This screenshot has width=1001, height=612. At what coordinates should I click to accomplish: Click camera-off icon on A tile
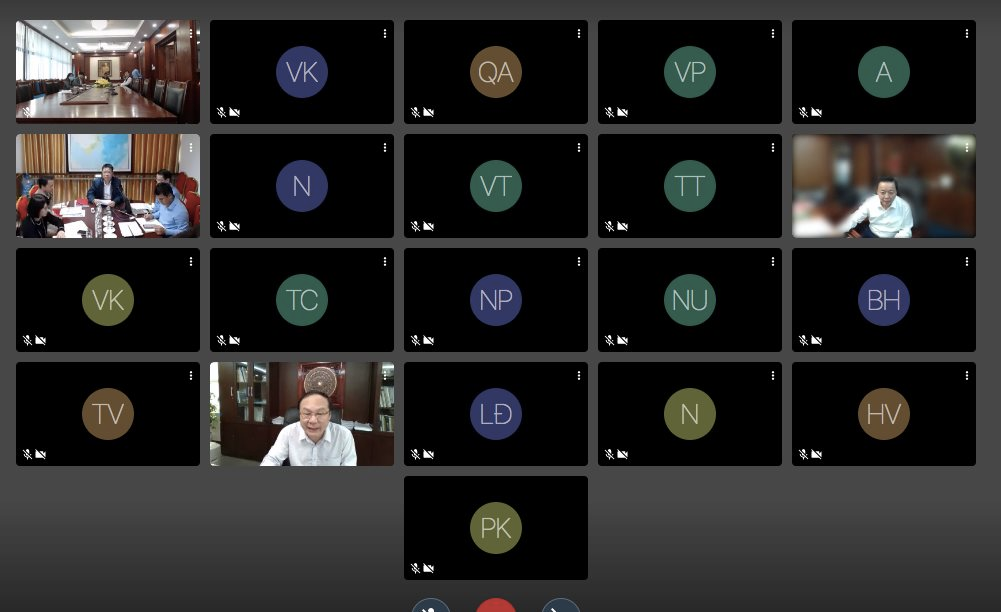pyautogui.click(x=817, y=112)
